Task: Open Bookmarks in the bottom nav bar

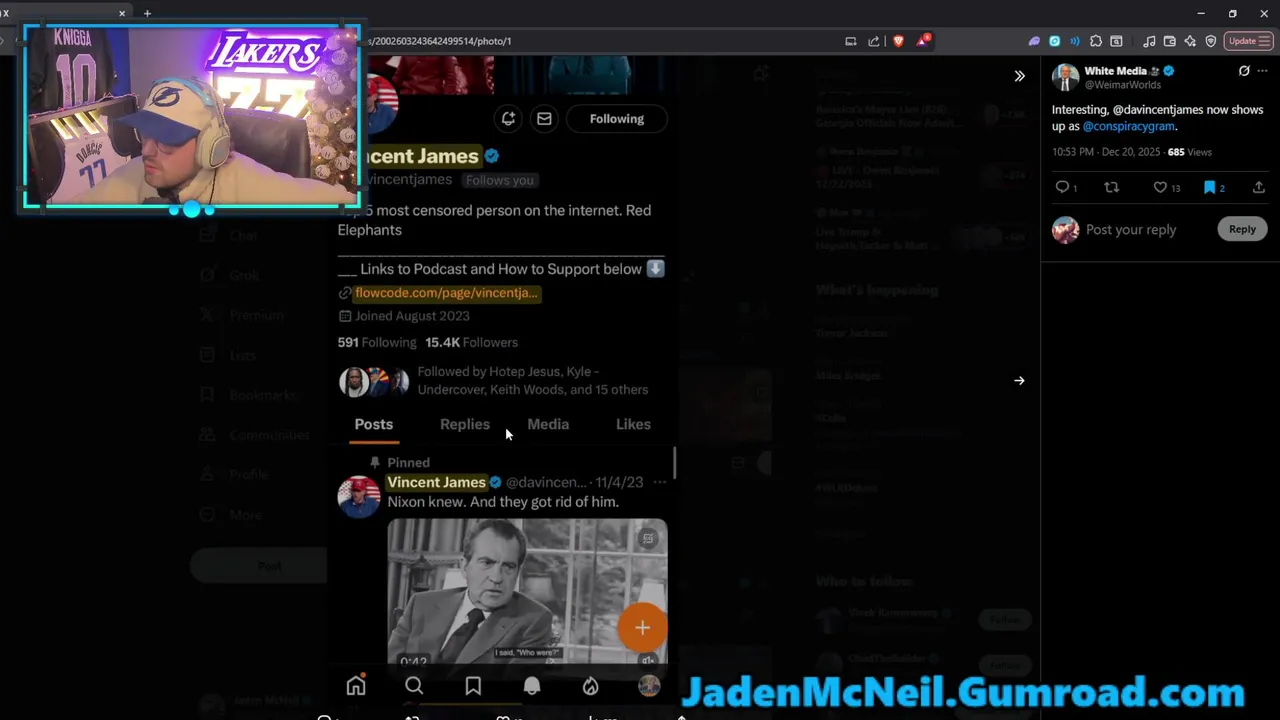Action: coord(473,686)
